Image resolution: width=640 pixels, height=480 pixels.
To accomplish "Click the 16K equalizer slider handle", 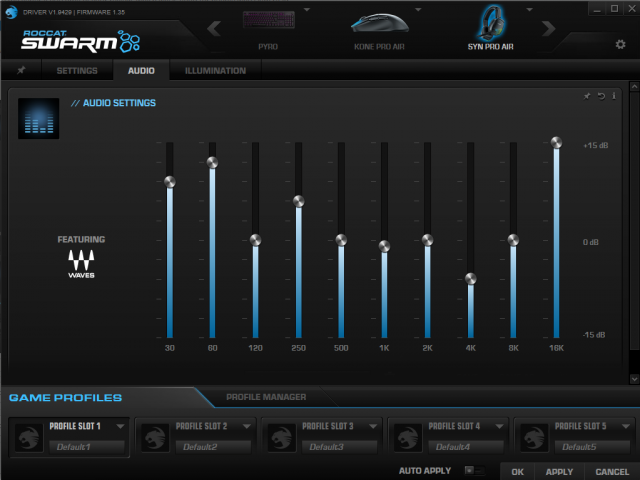I will (557, 143).
